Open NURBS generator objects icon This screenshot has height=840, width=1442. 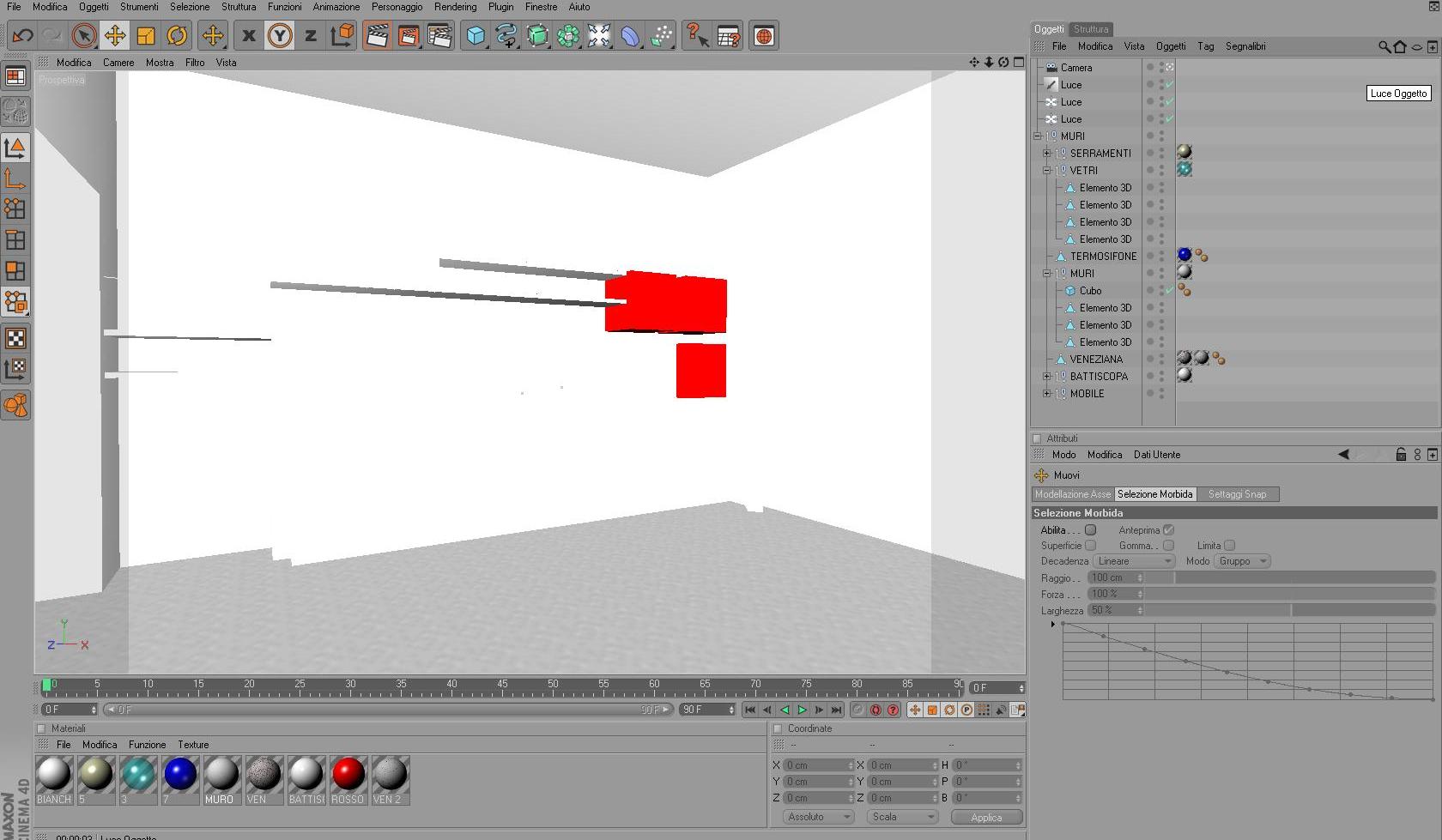pos(537,36)
